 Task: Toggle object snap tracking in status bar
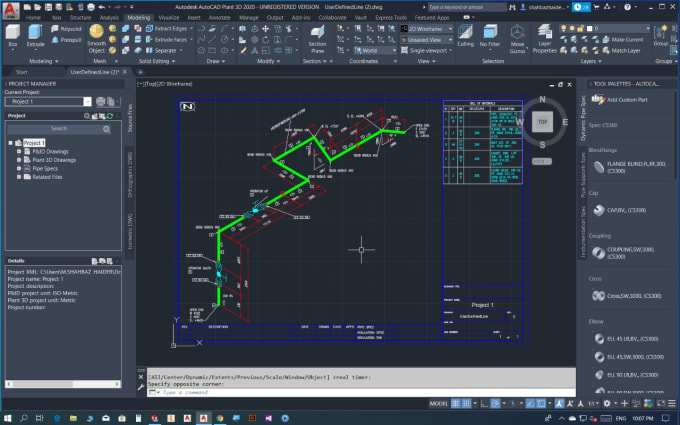[x=530, y=403]
